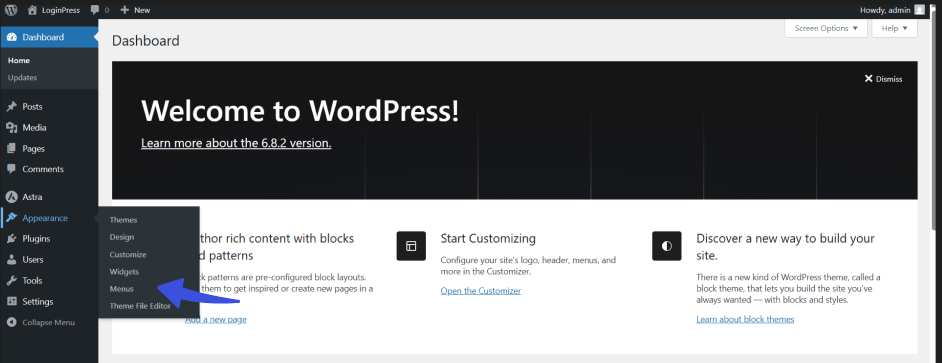Click the plus New icon
Viewport: 942px width, 363px height.
click(x=124, y=10)
